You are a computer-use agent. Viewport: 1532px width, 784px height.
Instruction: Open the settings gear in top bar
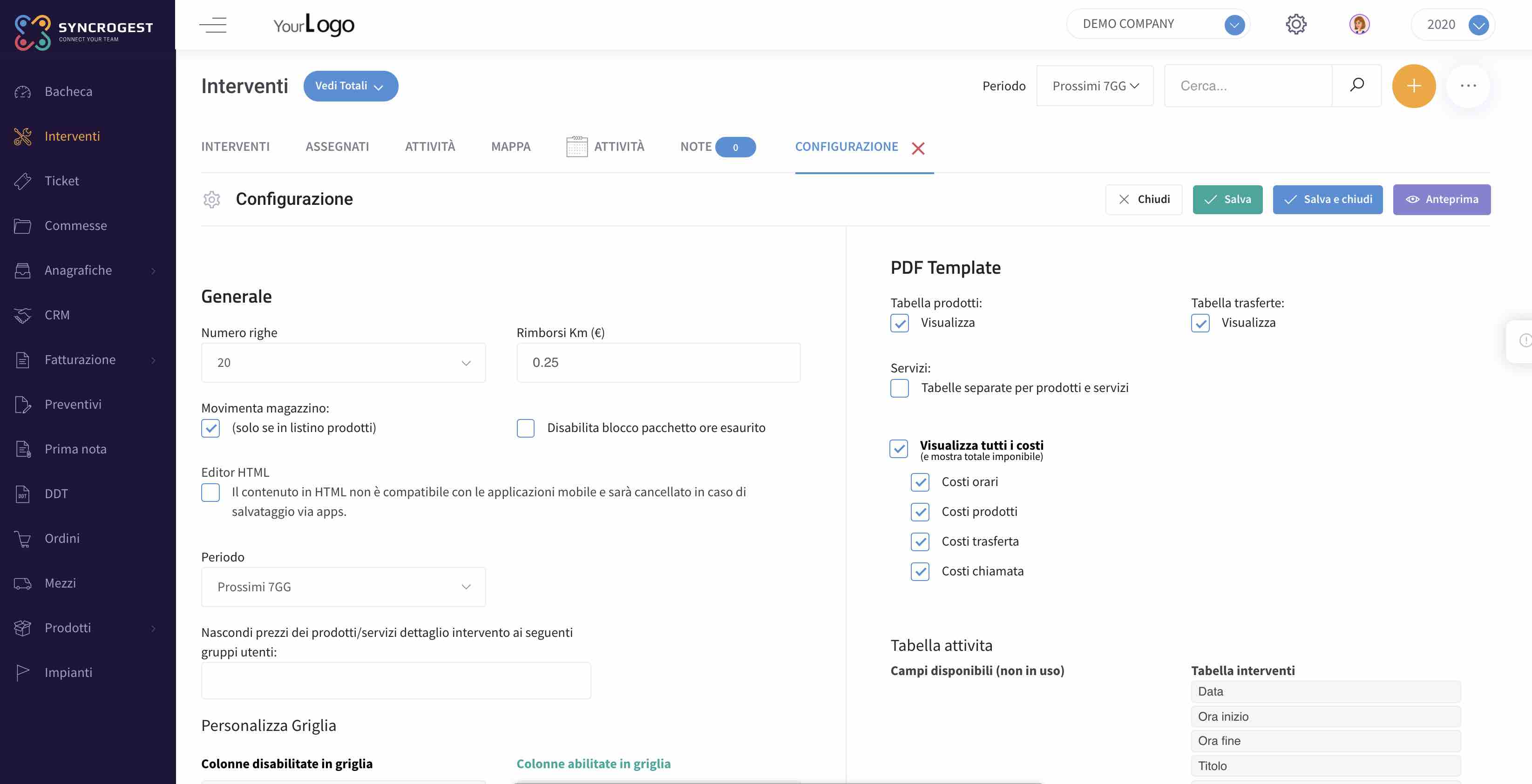(x=1296, y=24)
